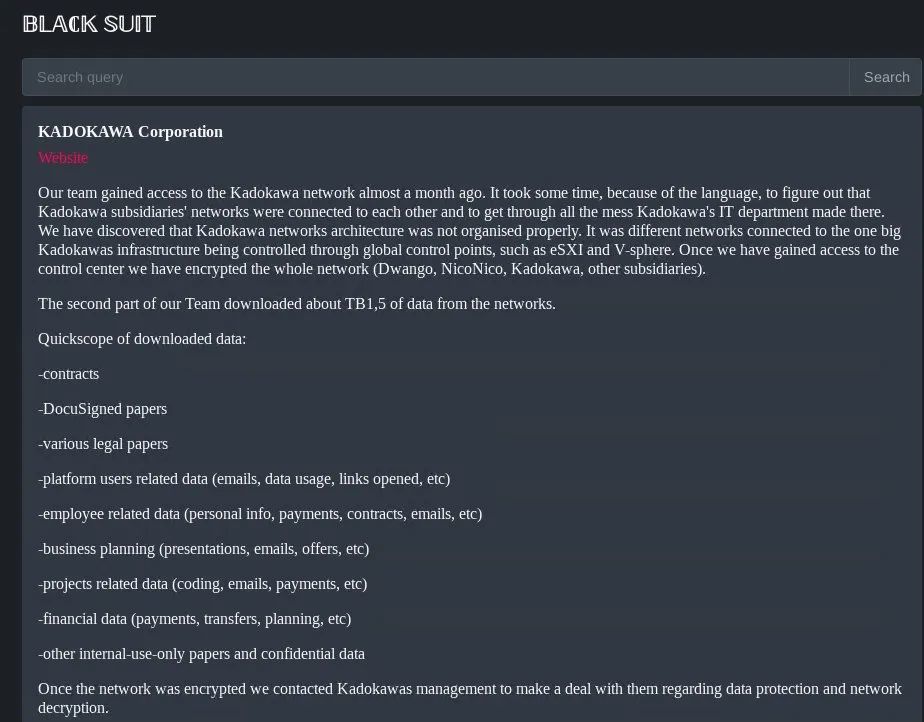
Task: Focus the Search query input field
Action: [x=435, y=77]
